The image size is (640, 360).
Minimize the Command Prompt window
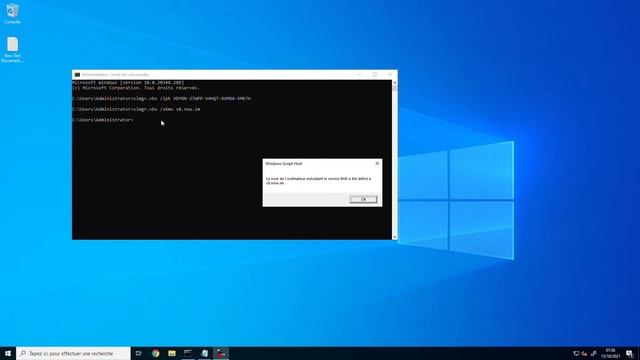click(x=360, y=75)
